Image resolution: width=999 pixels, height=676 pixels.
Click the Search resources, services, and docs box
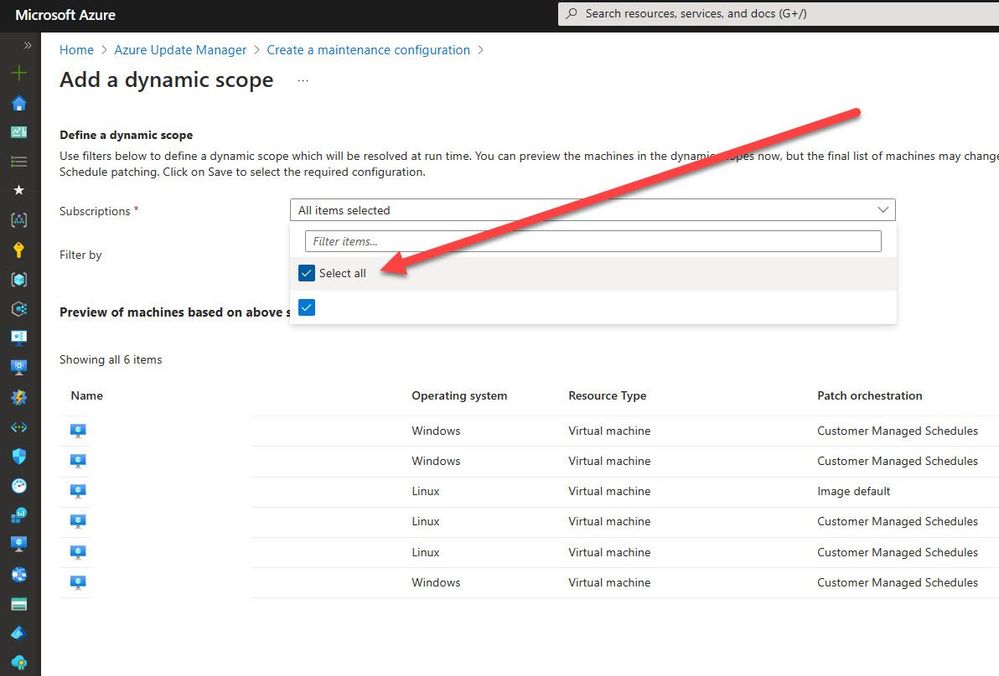pyautogui.click(x=779, y=13)
